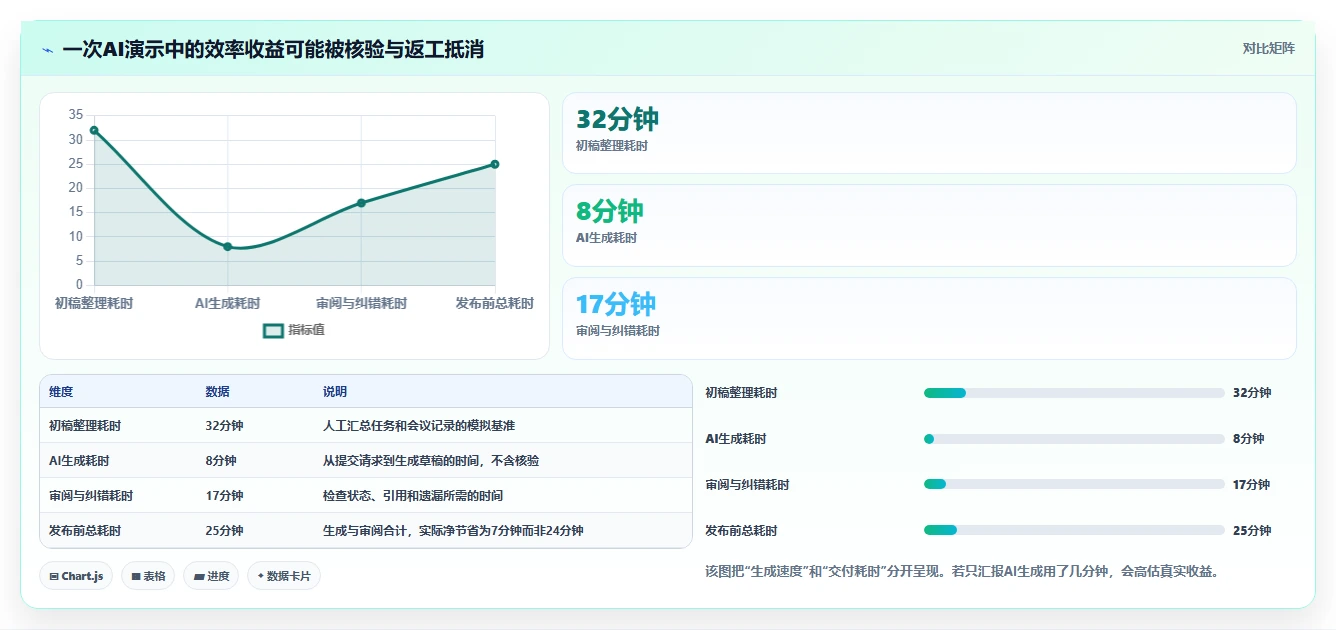Click the chart data point at 初稿整理耗时
Viewport: 1336px width, 630px height.
coord(94,130)
